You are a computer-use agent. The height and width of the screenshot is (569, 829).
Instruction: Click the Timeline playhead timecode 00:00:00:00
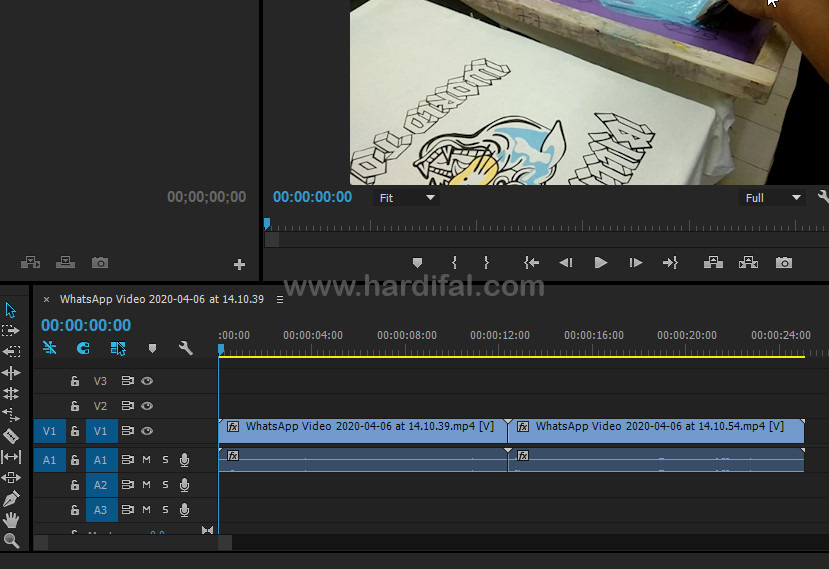click(x=86, y=325)
